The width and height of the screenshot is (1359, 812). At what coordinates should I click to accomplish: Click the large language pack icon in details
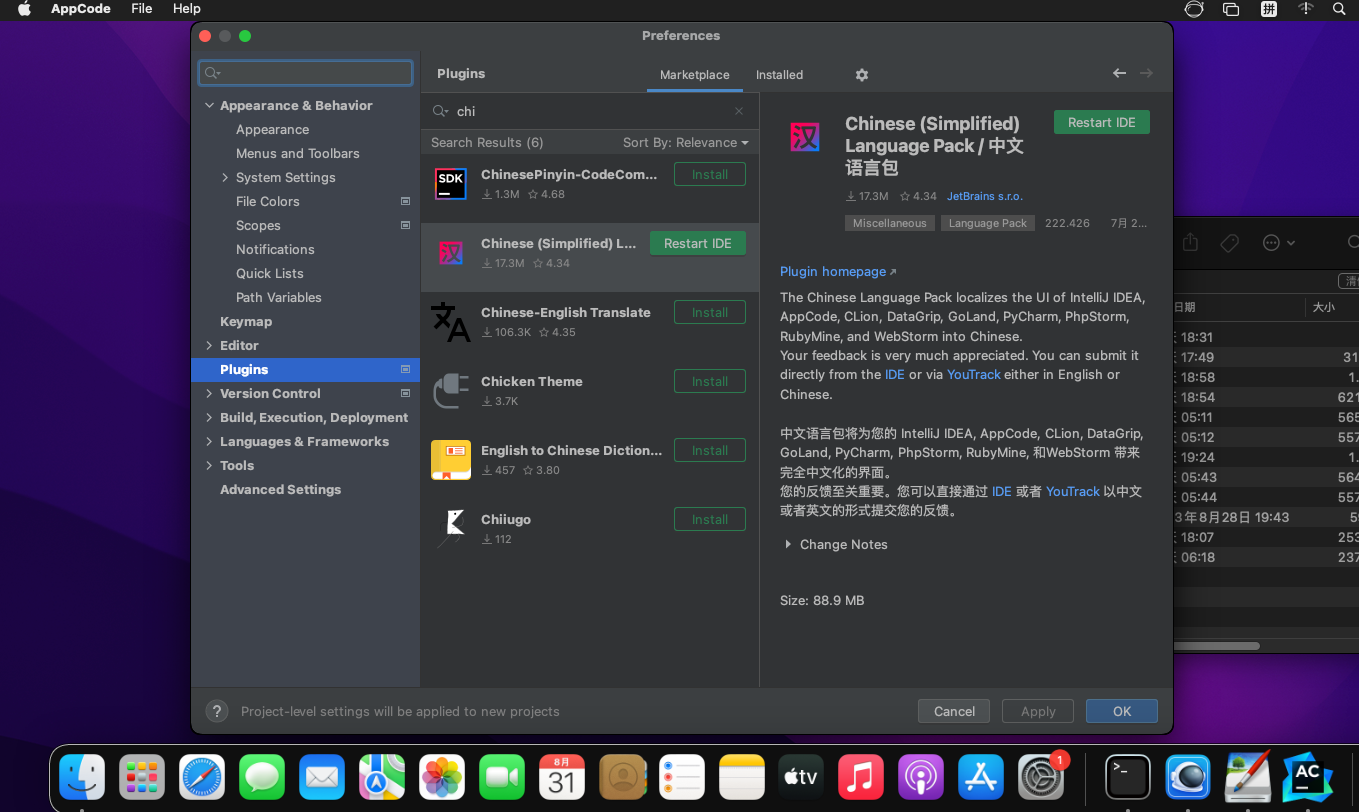coord(804,137)
